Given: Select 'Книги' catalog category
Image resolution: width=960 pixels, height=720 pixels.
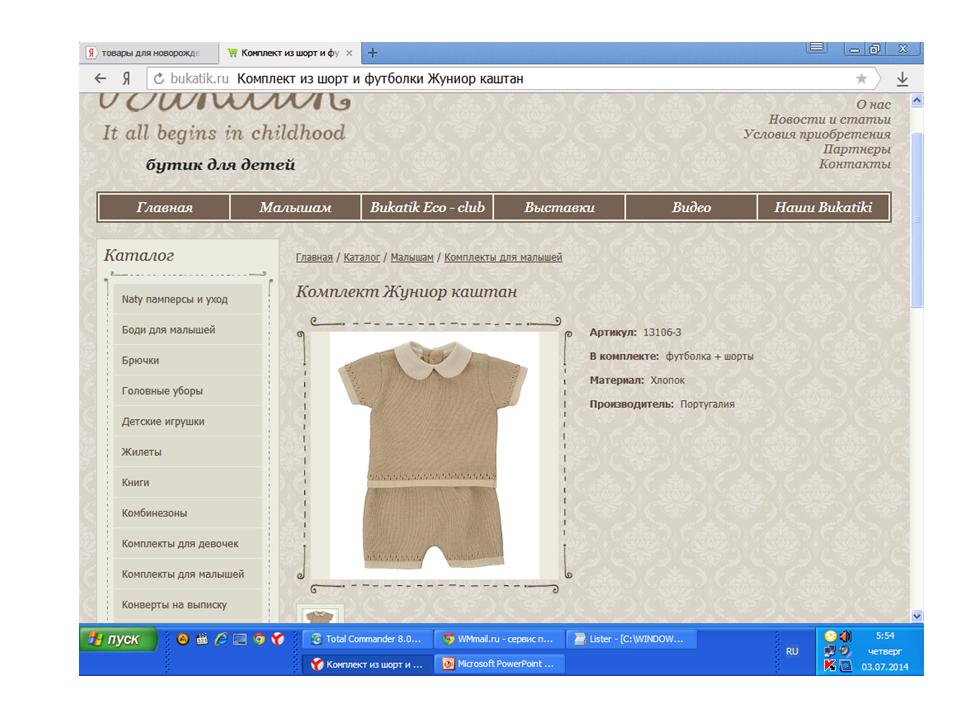Looking at the screenshot, I should tap(187, 482).
